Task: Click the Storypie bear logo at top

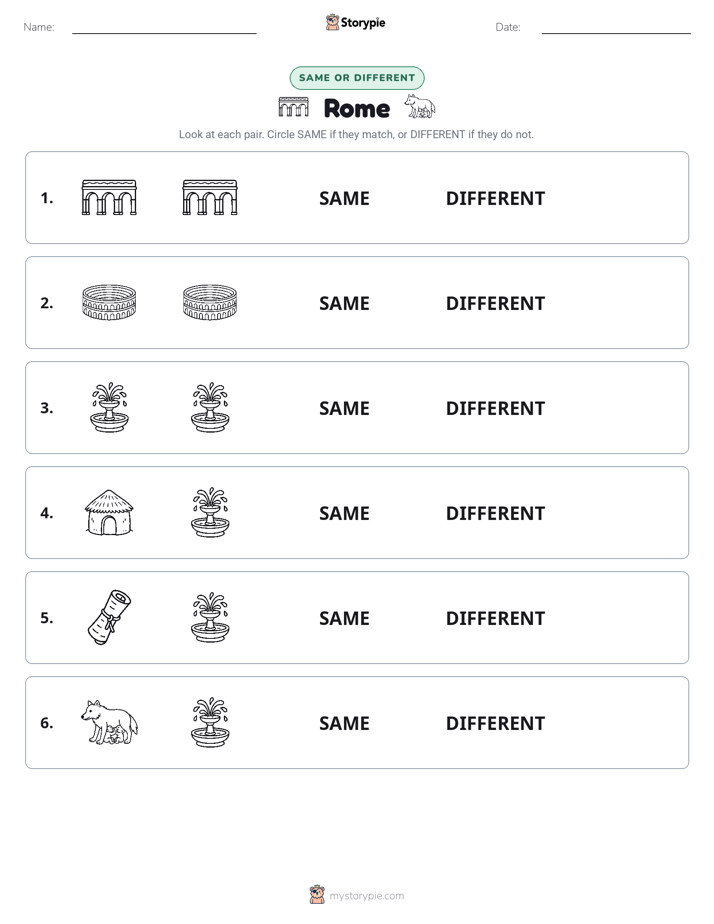Action: 332,22
